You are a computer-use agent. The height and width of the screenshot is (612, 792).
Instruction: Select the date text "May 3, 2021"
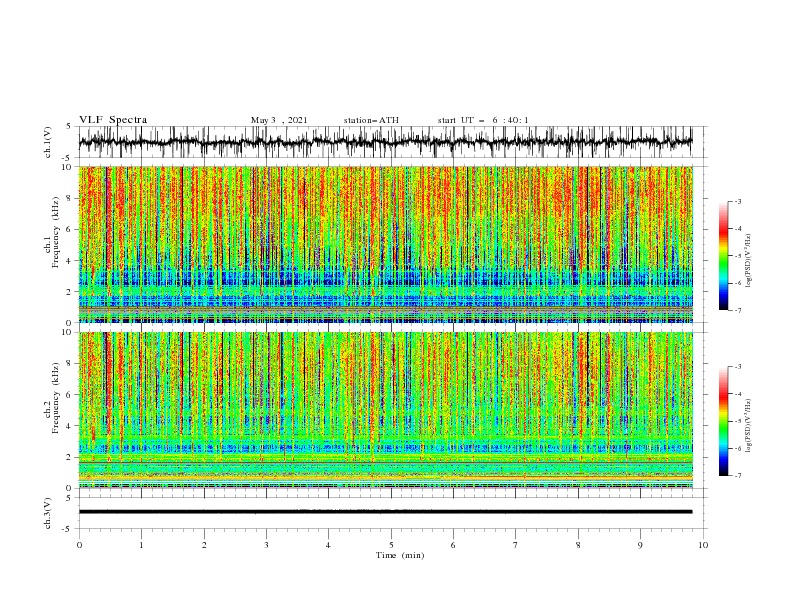[279, 120]
